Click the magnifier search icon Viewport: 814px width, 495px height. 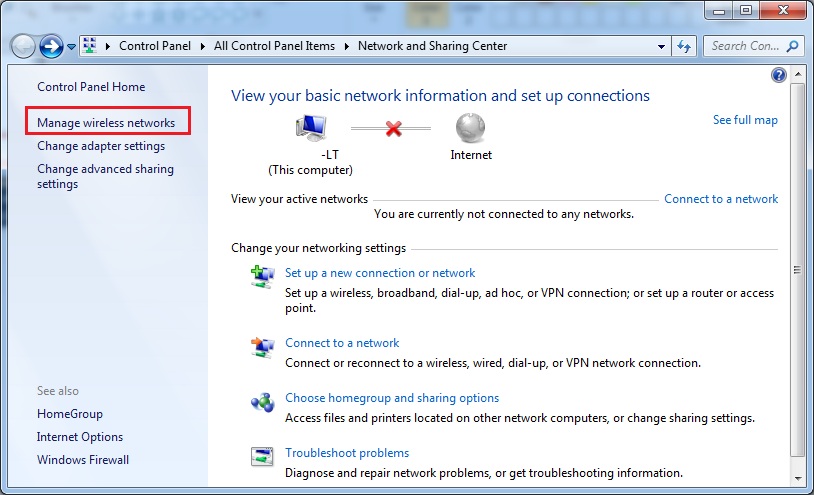(x=792, y=46)
